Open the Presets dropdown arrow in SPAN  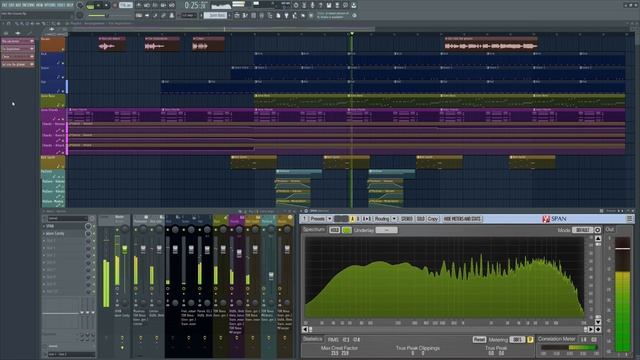329,219
